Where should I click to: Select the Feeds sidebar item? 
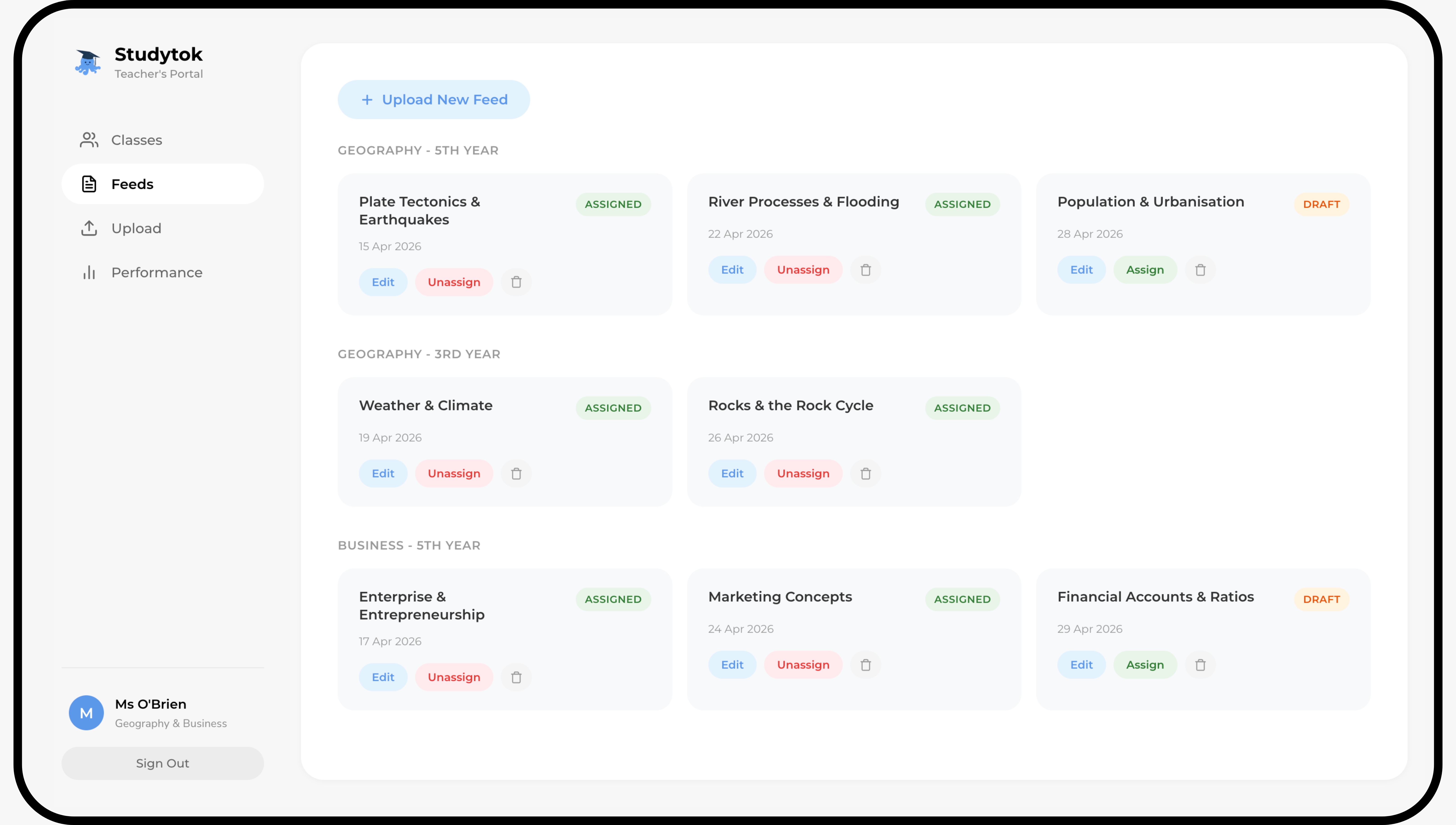coord(162,184)
